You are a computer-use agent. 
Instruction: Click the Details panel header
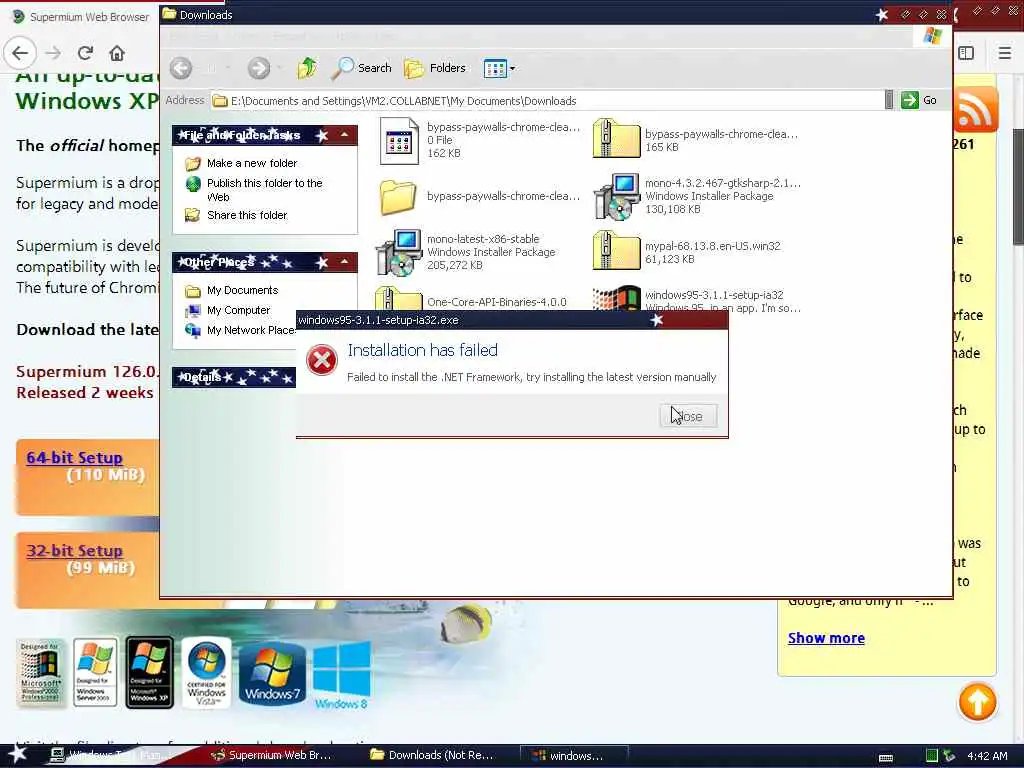click(x=234, y=377)
